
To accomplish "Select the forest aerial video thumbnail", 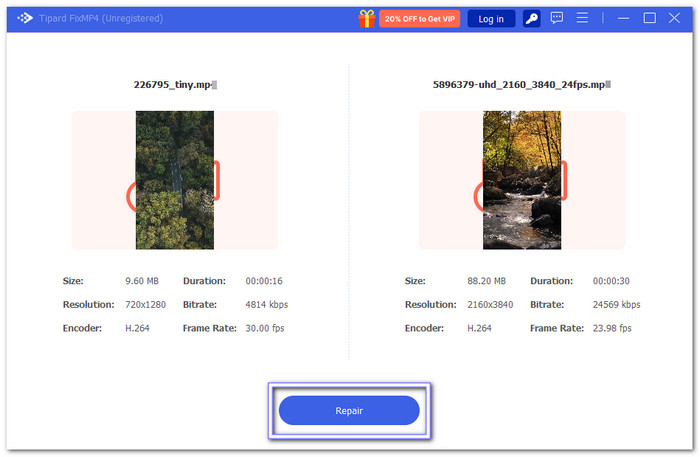I will click(175, 180).
